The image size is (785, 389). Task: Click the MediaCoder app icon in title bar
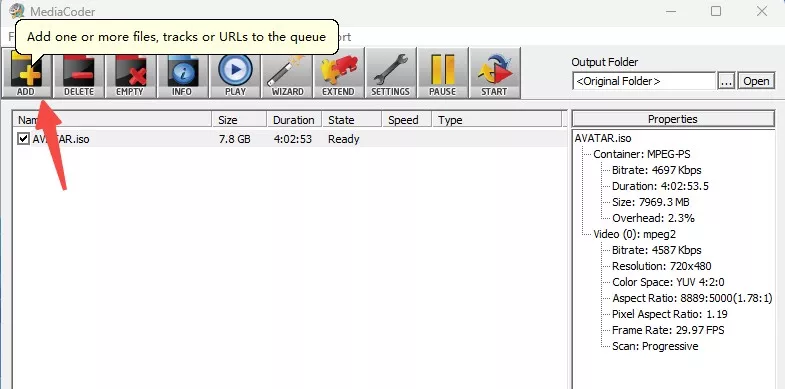17,11
